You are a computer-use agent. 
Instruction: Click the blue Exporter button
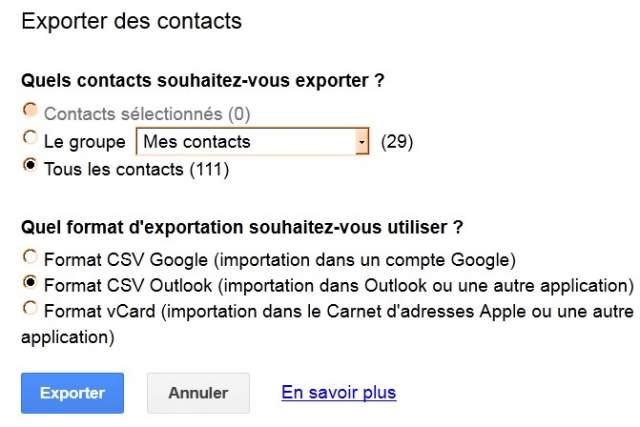72,393
